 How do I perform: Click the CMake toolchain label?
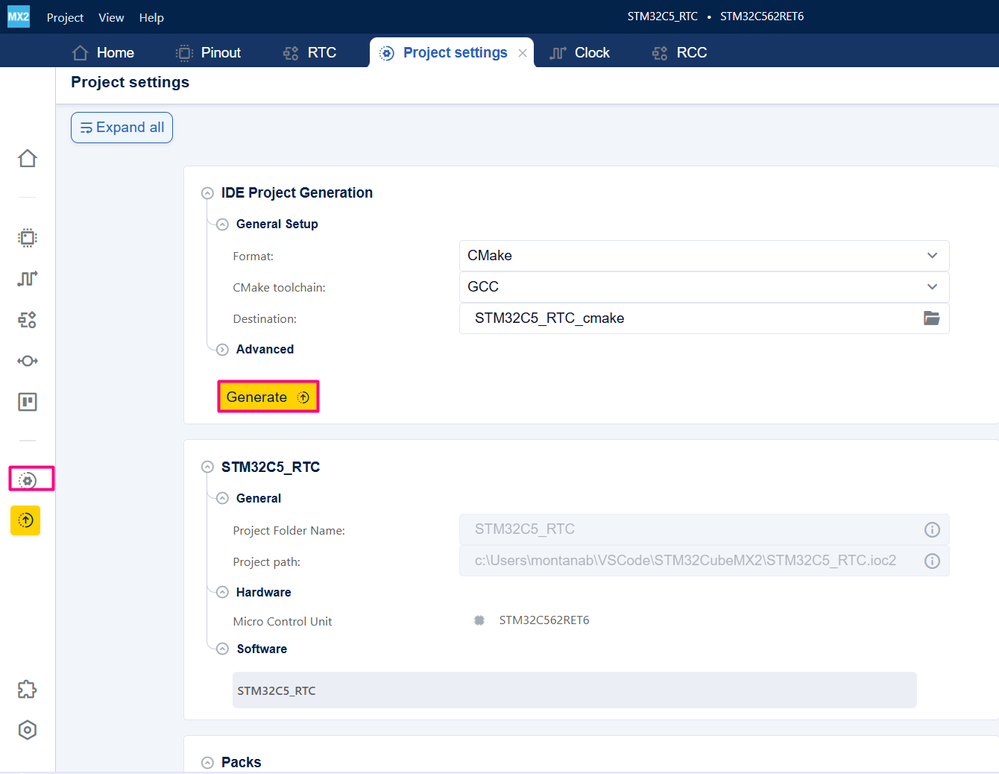(x=279, y=287)
